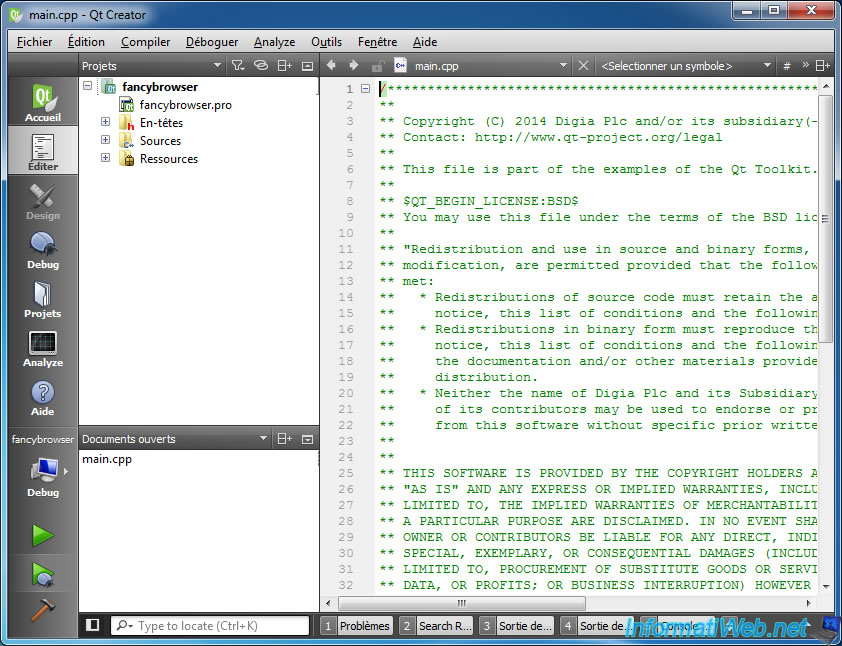This screenshot has height=646, width=842.
Task: Run the project with the green play icon
Action: pyautogui.click(x=43, y=536)
